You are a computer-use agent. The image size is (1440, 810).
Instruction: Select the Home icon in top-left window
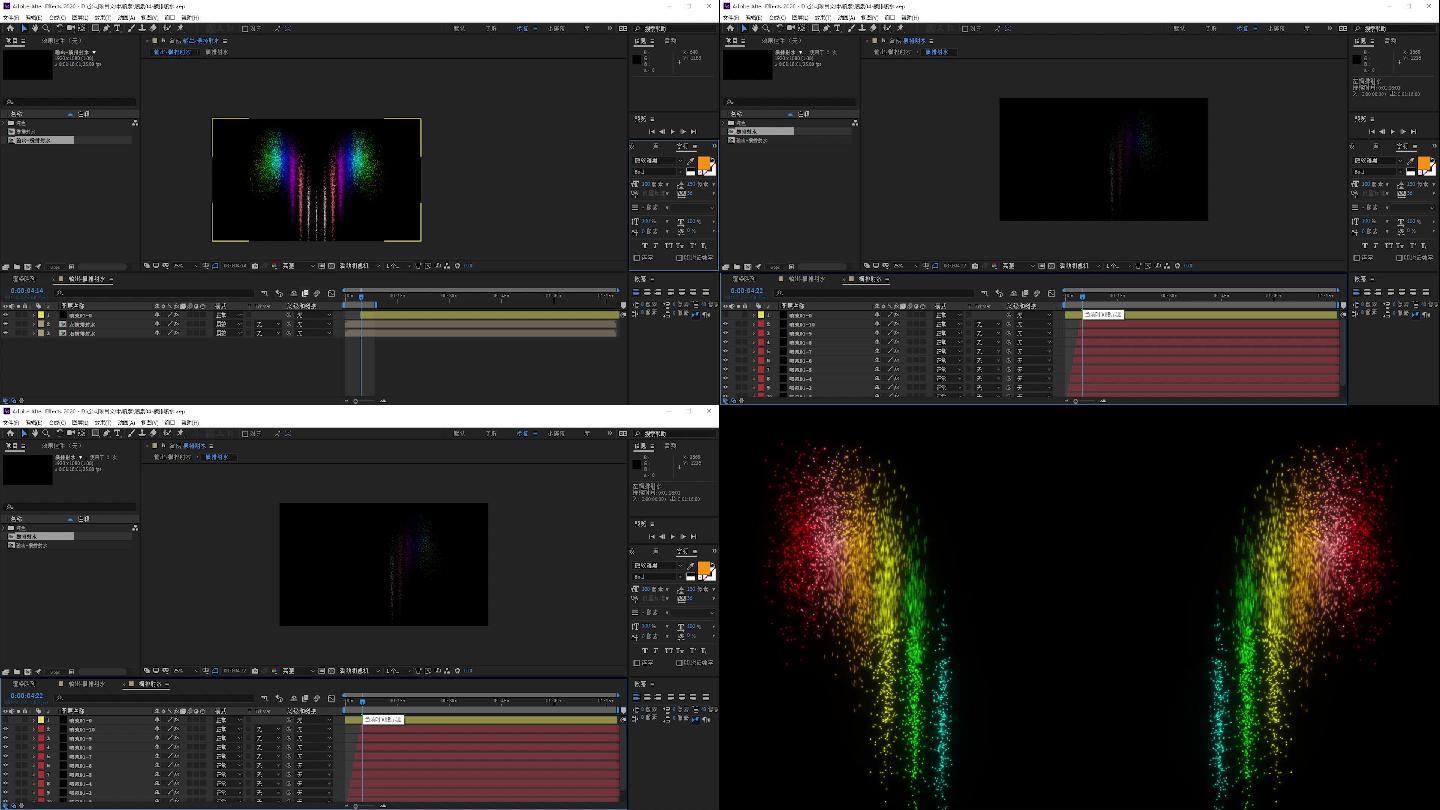coord(10,28)
